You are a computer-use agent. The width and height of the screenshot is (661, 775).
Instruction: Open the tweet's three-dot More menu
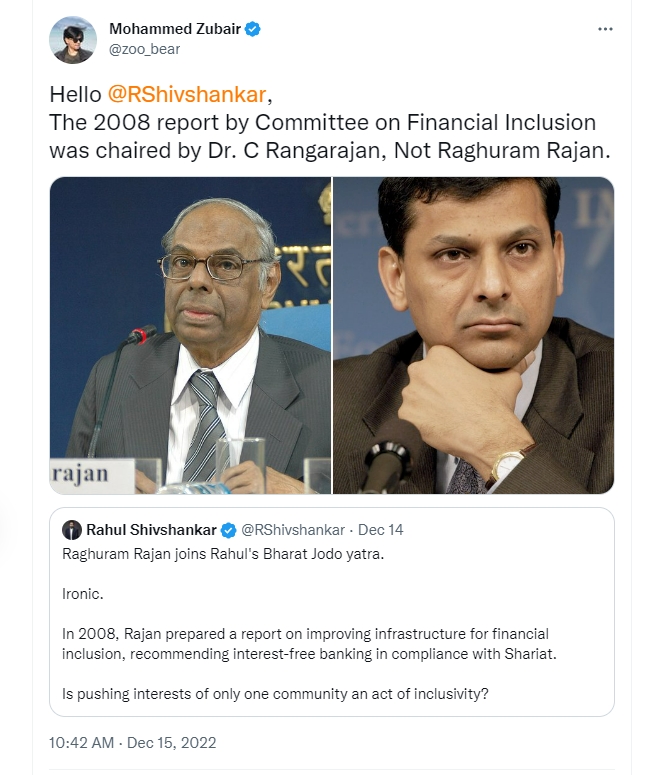[605, 29]
